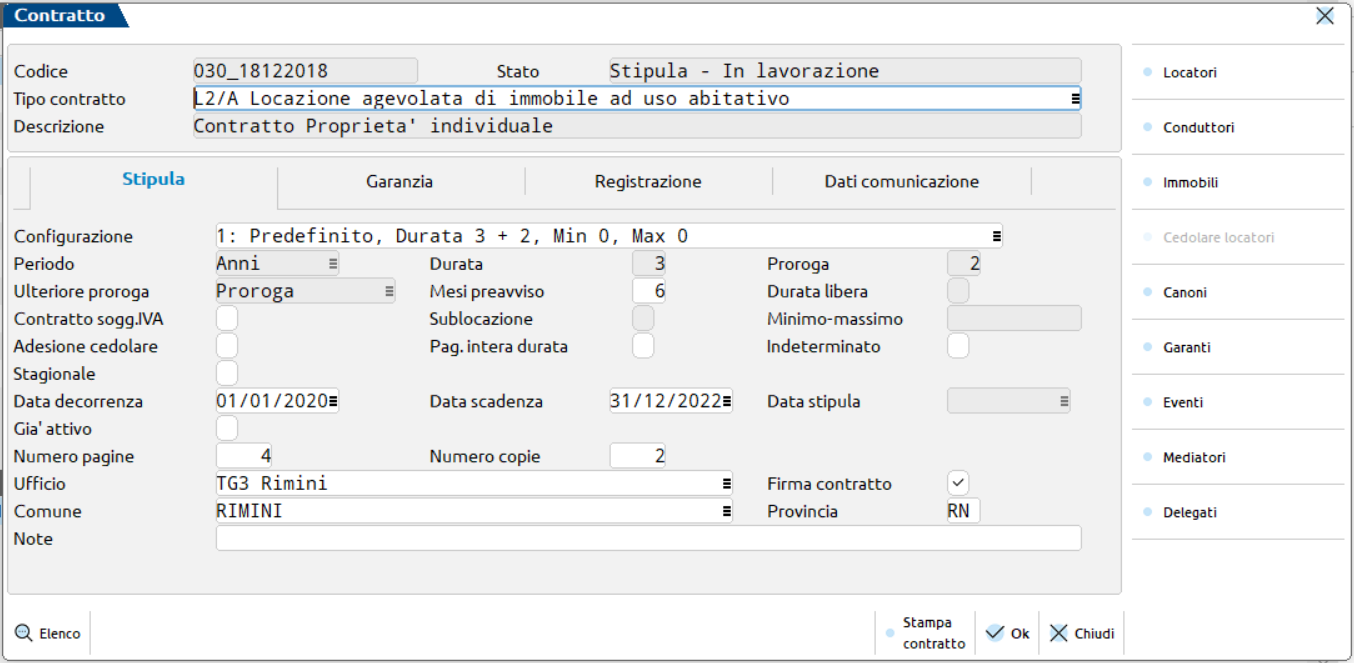Switch to the Garanzia tab
This screenshot has width=1354, height=663.
399,181
